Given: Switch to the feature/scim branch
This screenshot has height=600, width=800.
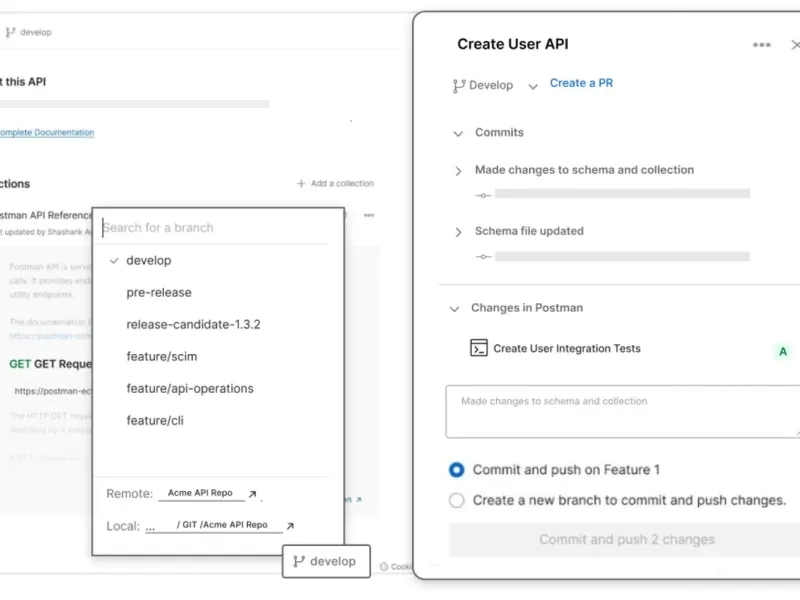Looking at the screenshot, I should pyautogui.click(x=161, y=357).
